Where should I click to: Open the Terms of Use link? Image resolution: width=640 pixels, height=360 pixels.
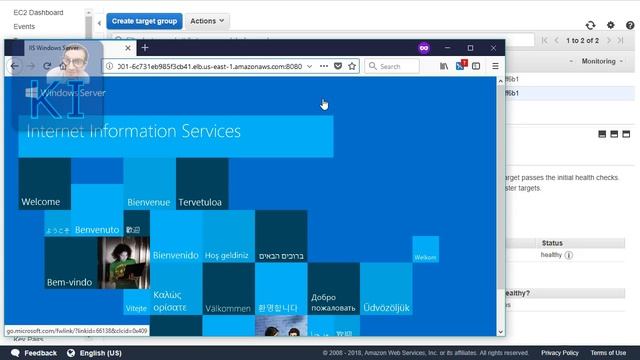(608, 353)
